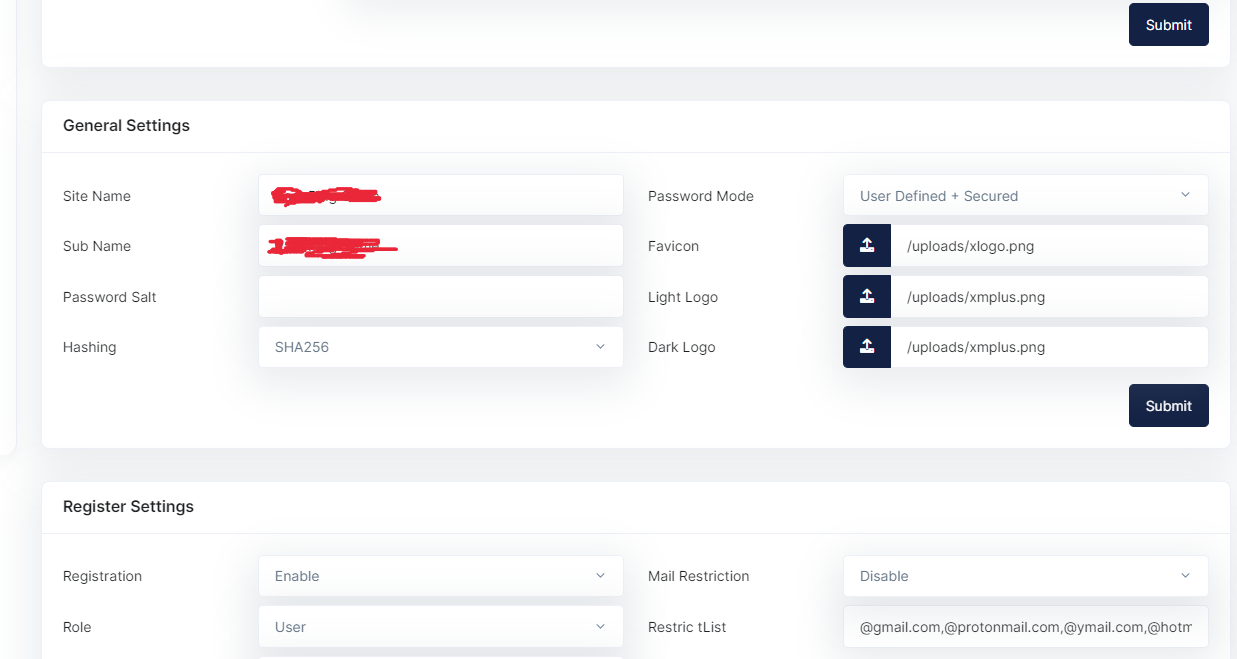Click the empty Password Salt field

[x=440, y=296]
